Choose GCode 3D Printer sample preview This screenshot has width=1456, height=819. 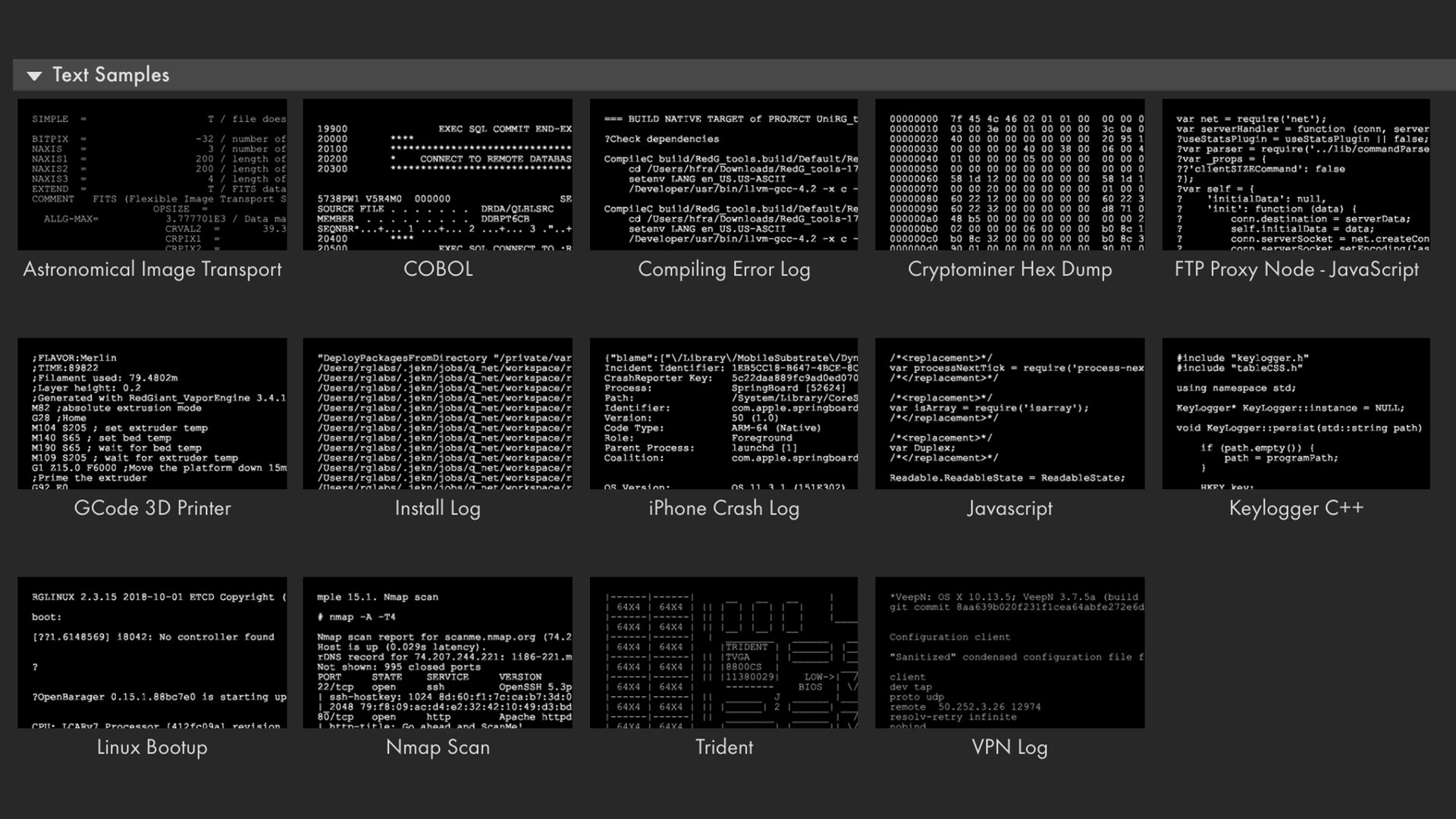pos(152,413)
